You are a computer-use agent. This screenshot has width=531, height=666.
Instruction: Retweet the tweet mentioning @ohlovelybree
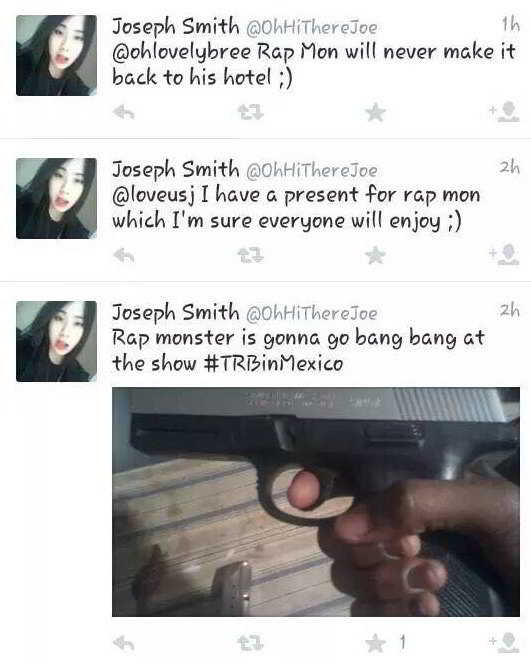(x=251, y=113)
